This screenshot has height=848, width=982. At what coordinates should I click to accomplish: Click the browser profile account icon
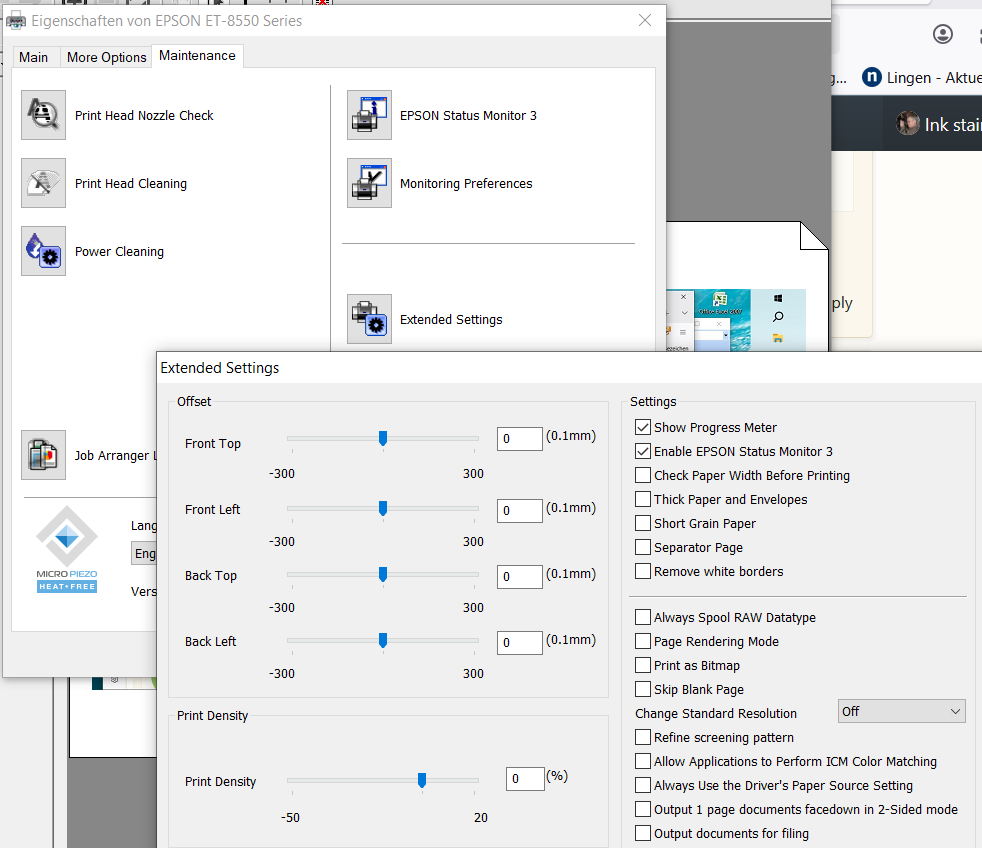(x=942, y=34)
